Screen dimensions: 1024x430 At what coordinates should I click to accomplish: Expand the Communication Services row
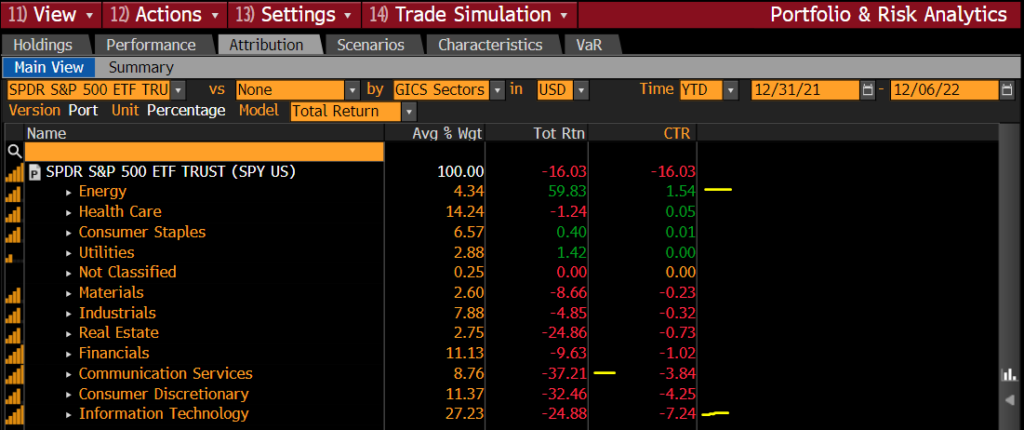pyautogui.click(x=69, y=374)
